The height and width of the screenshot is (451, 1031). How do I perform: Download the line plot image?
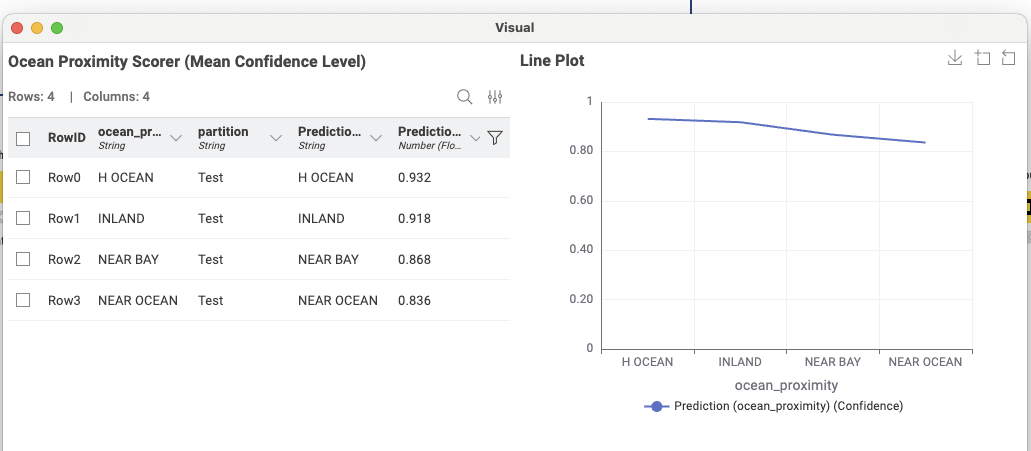(955, 59)
